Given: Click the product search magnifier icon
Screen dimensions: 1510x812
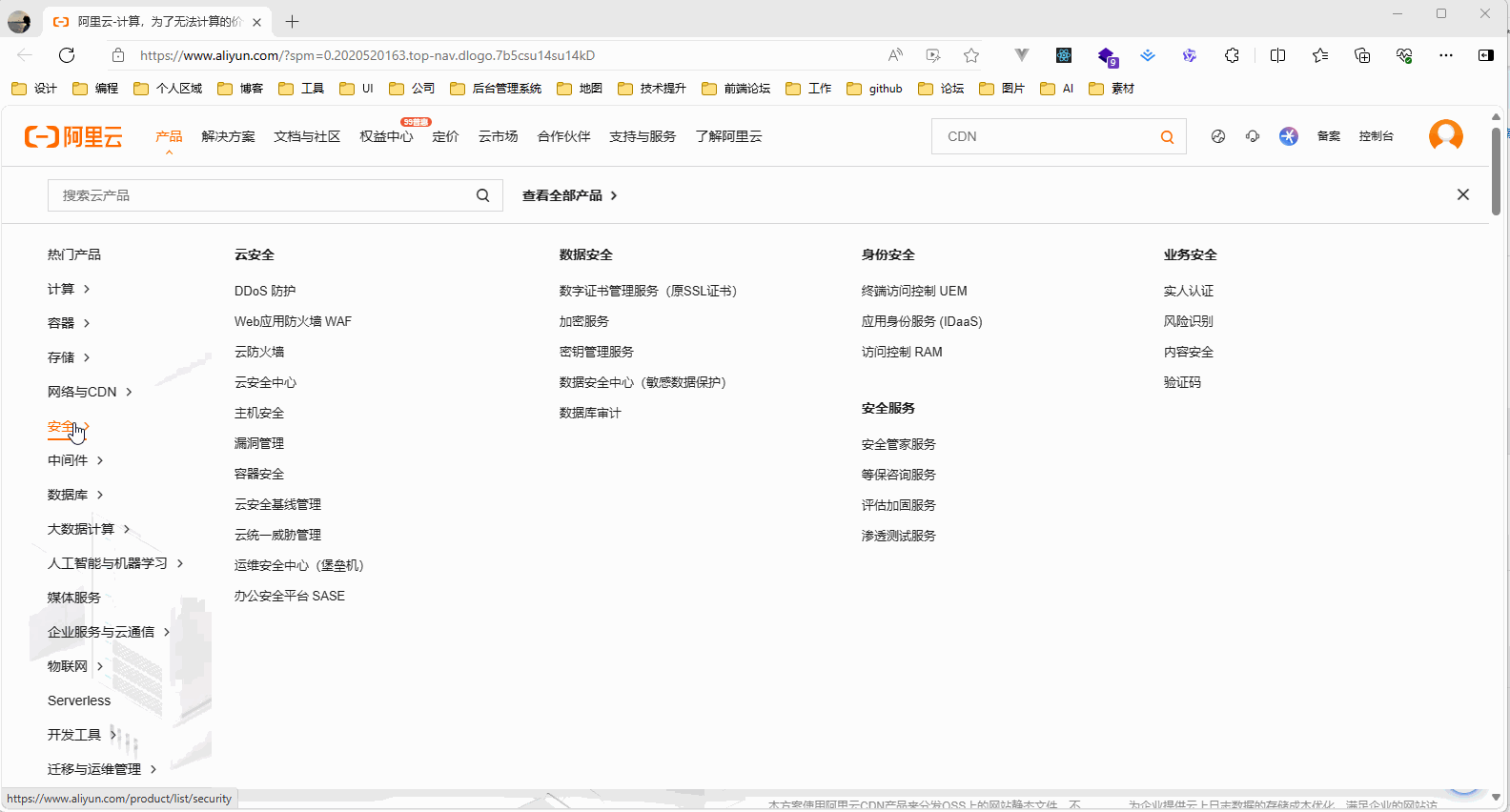Looking at the screenshot, I should pos(482,195).
